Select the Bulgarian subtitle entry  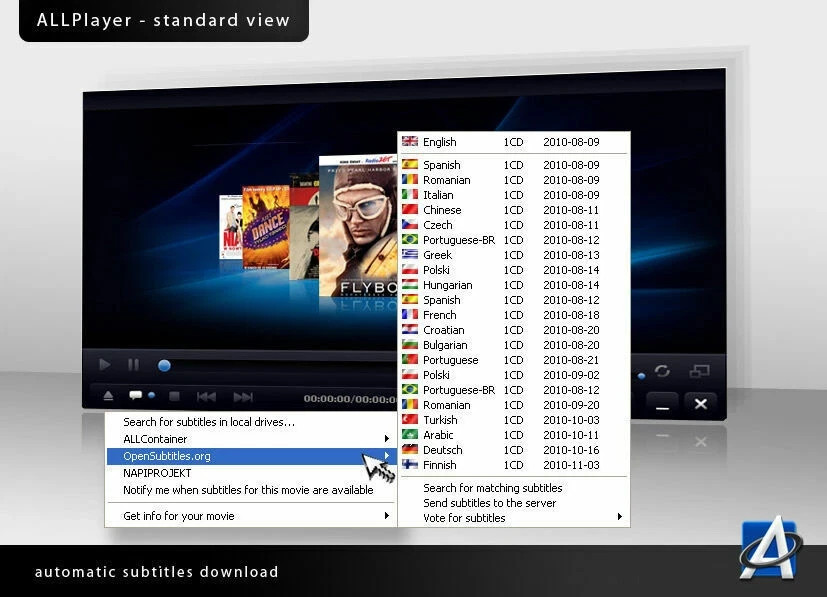point(514,345)
